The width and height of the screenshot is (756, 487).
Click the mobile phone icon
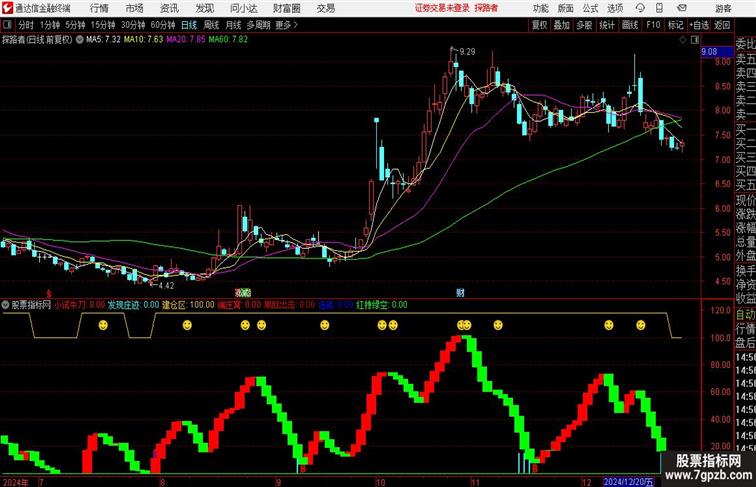click(659, 8)
